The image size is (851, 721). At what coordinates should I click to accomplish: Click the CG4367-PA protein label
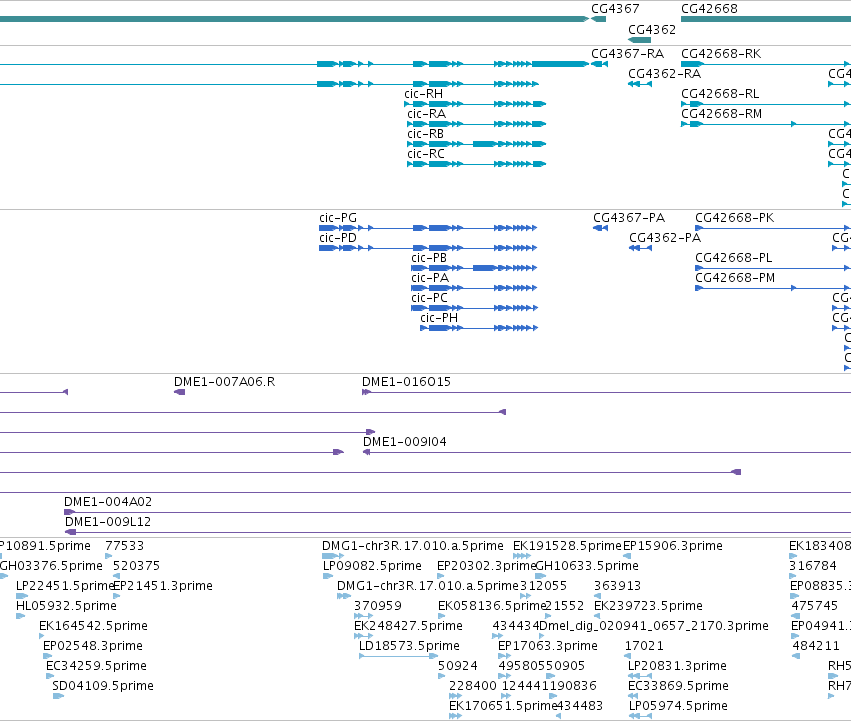629,218
